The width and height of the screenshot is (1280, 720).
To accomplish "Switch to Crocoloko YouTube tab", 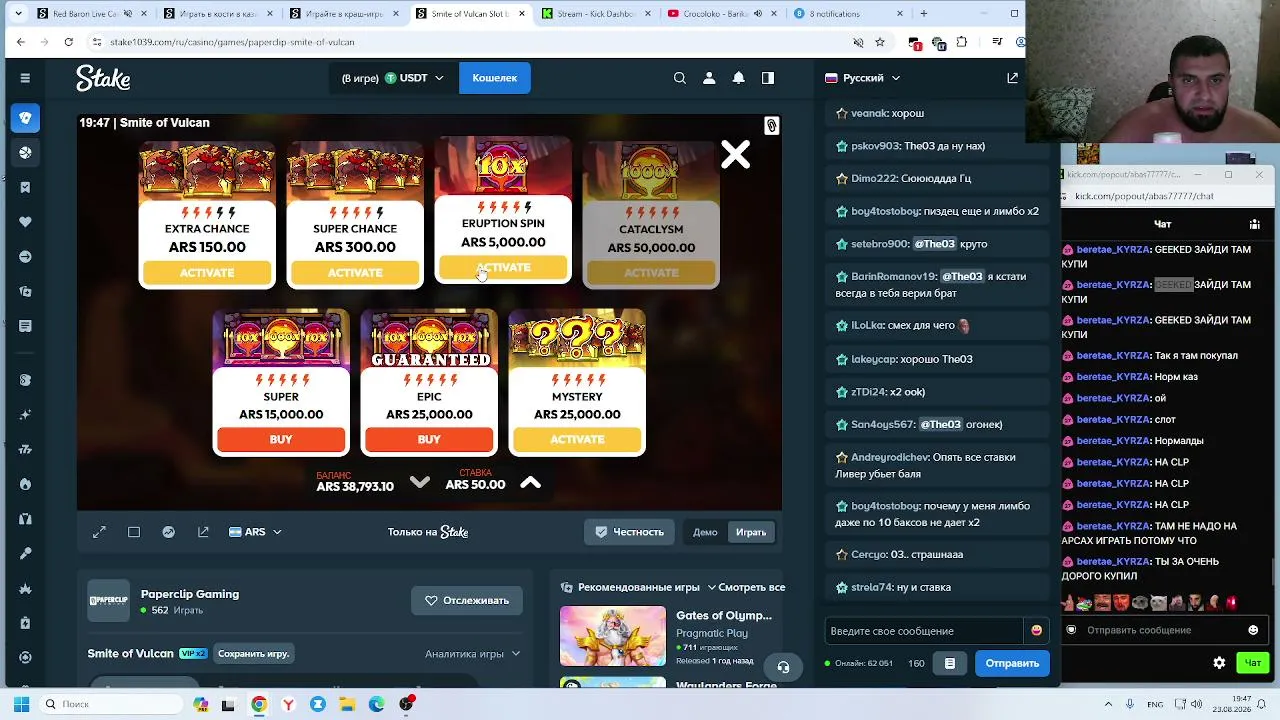I will click(x=720, y=14).
